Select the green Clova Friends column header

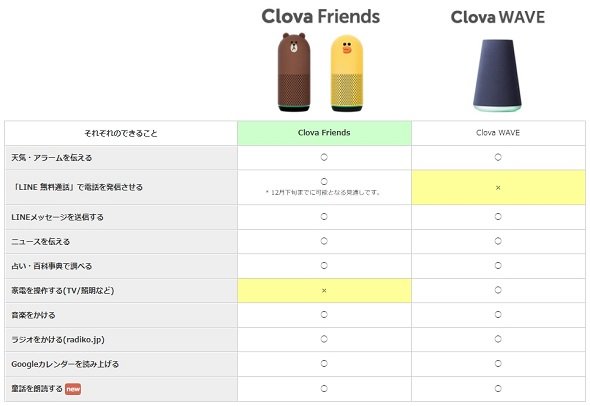[x=324, y=133]
